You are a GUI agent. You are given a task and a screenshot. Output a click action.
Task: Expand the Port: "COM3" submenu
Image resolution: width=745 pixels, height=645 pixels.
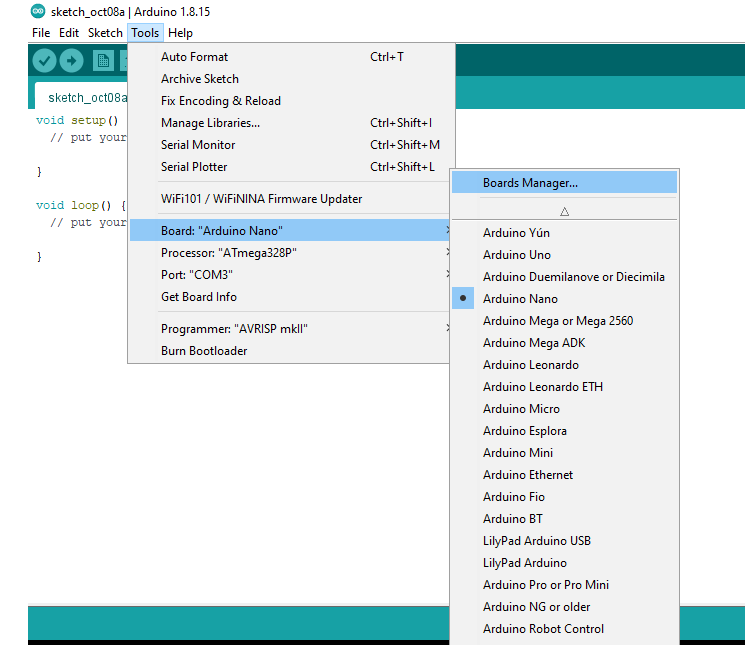289,275
